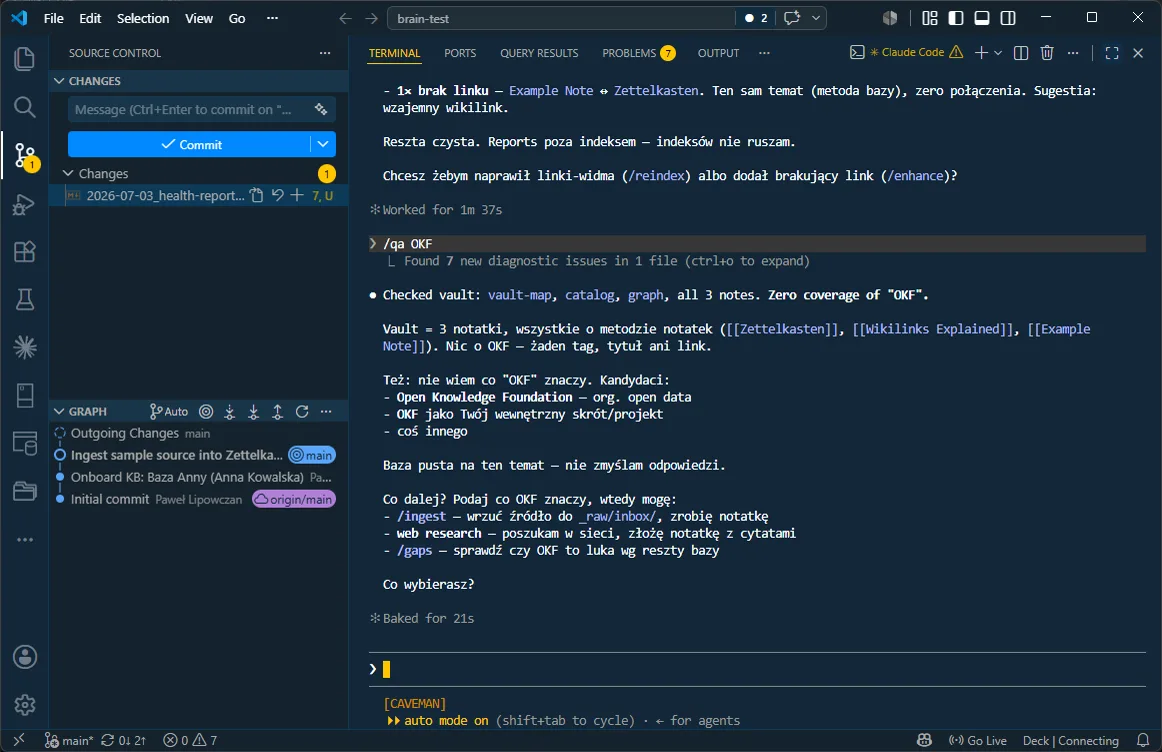The width and height of the screenshot is (1162, 752).
Task: Open the Testing flask view
Action: point(24,299)
